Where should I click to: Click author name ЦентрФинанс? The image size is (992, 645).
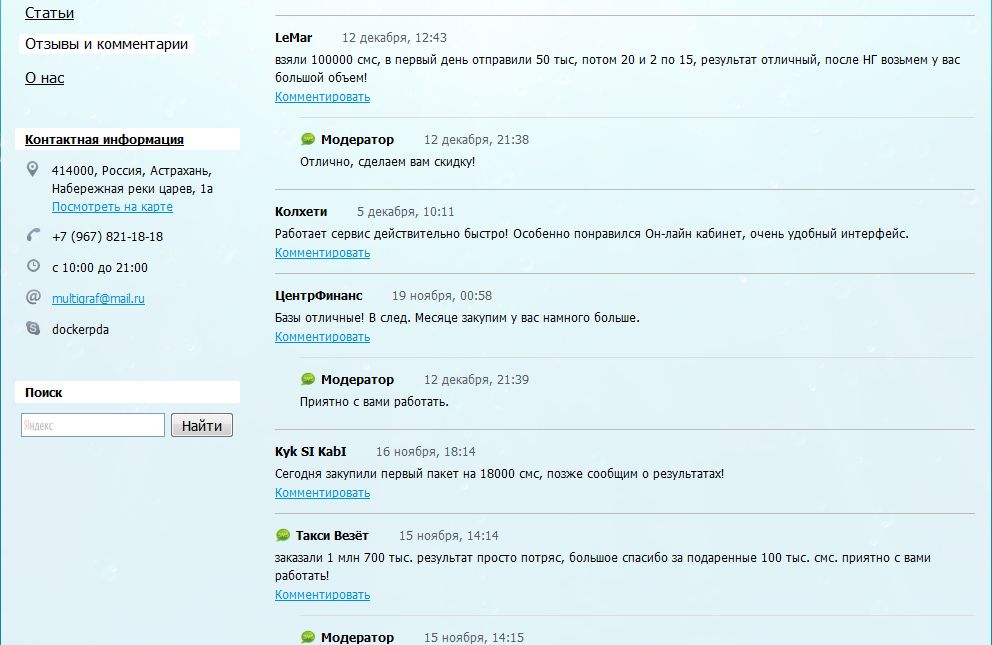(319, 296)
